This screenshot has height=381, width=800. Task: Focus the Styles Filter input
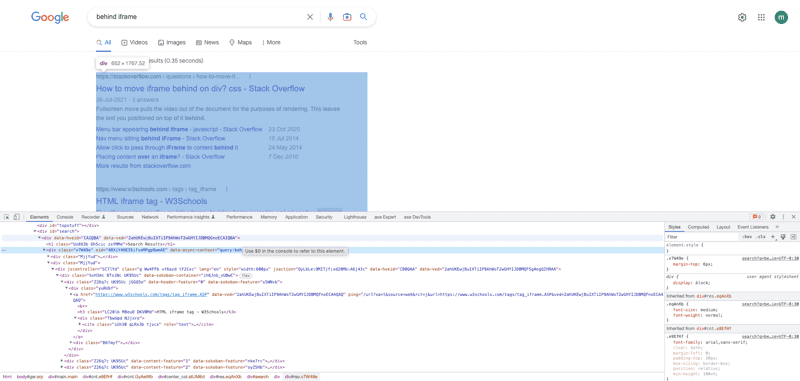(x=703, y=237)
